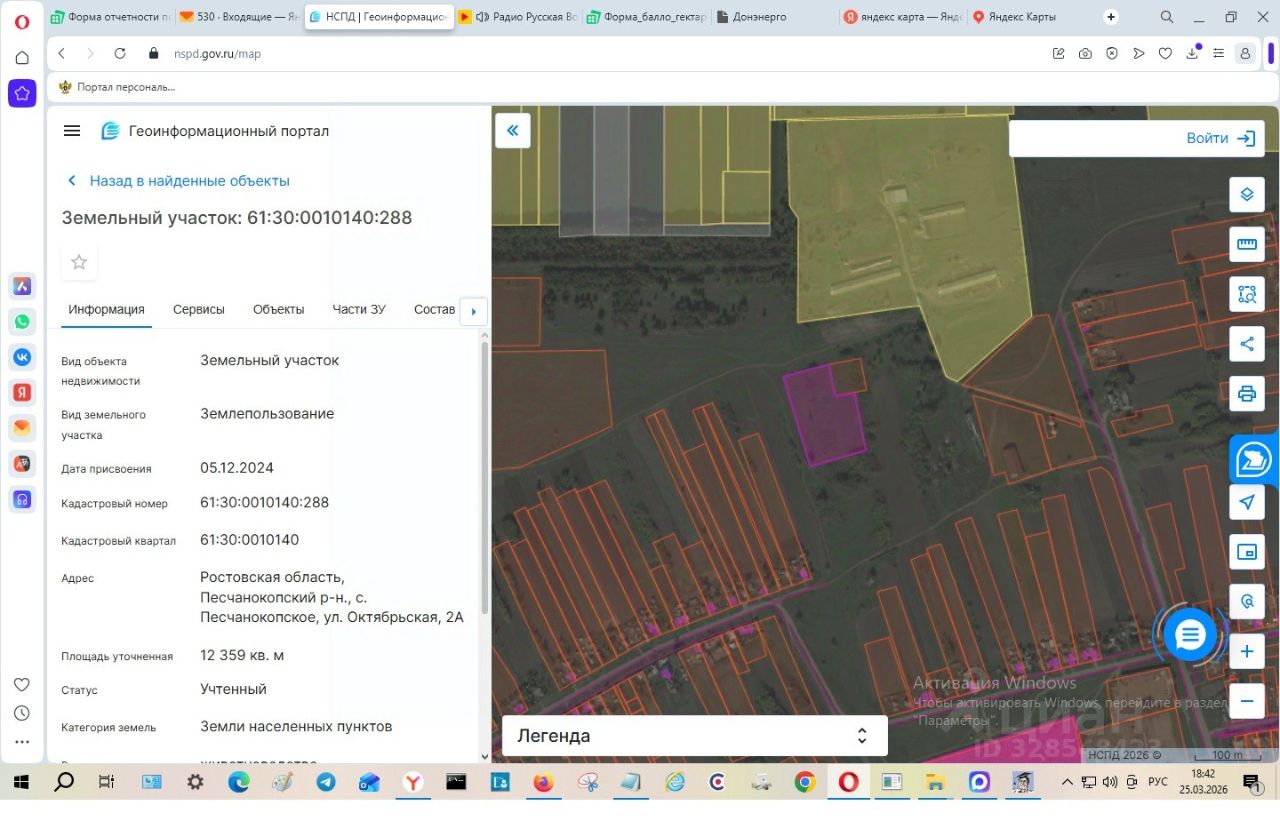Switch to the Сервисы tab
The height and width of the screenshot is (829, 1280).
(x=198, y=309)
